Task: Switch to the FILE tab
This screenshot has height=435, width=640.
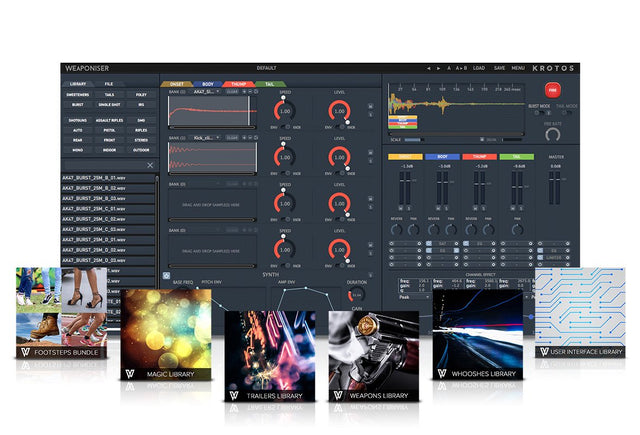Action: (x=108, y=84)
